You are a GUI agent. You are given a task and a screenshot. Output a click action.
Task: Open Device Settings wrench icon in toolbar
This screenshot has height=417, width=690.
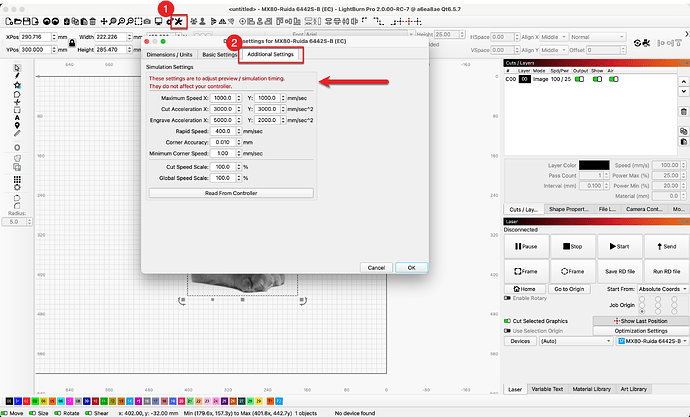(x=179, y=21)
